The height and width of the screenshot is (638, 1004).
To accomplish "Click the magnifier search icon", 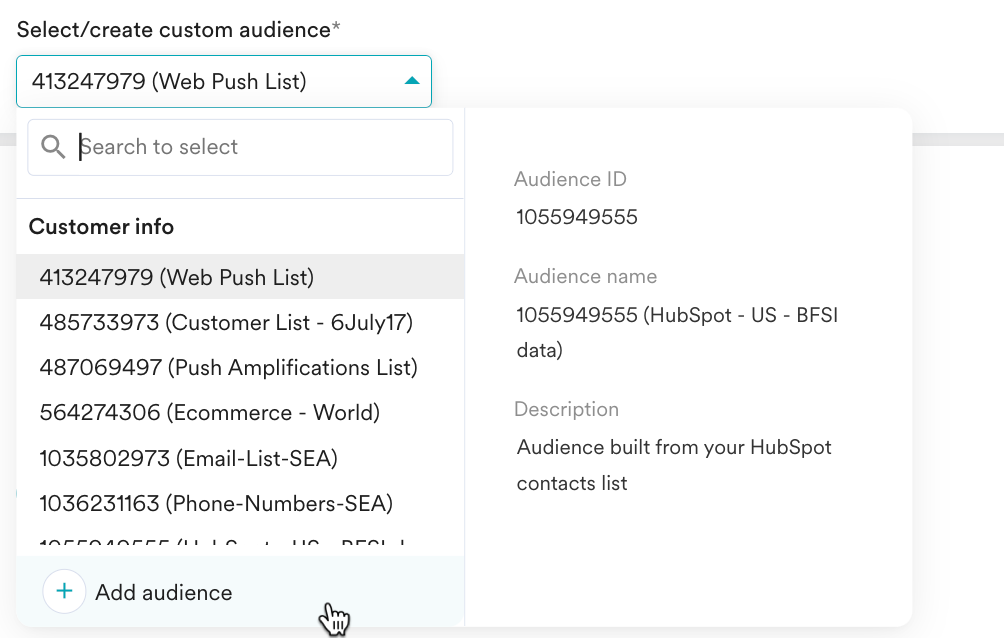I will [x=53, y=147].
